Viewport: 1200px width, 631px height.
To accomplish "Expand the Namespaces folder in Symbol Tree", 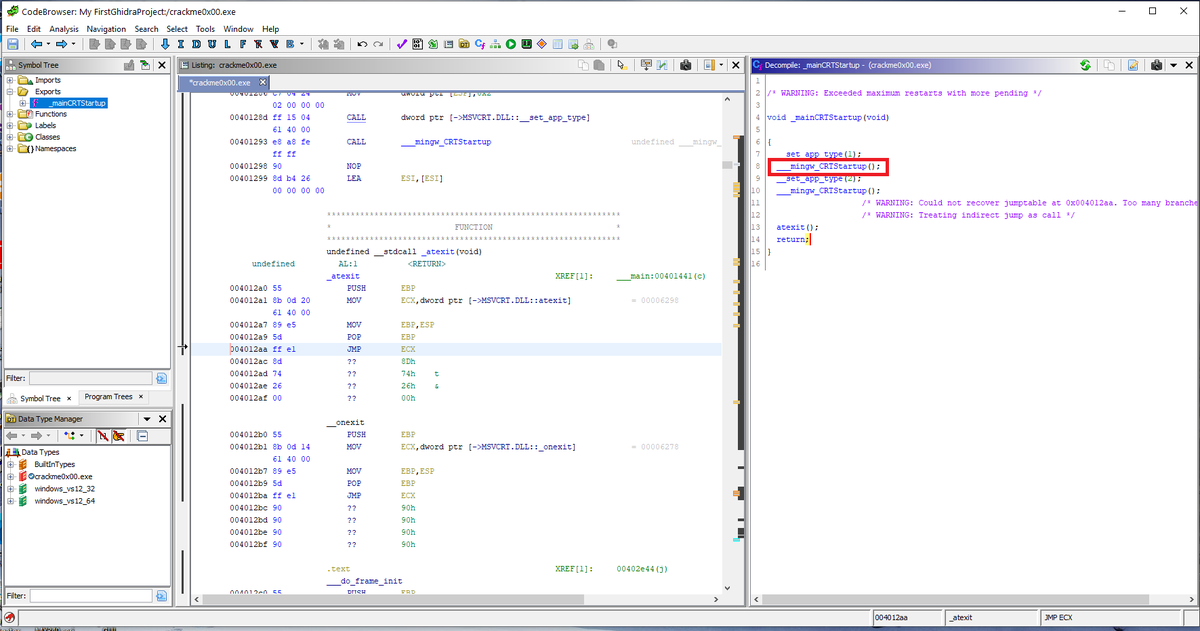I will pos(10,148).
